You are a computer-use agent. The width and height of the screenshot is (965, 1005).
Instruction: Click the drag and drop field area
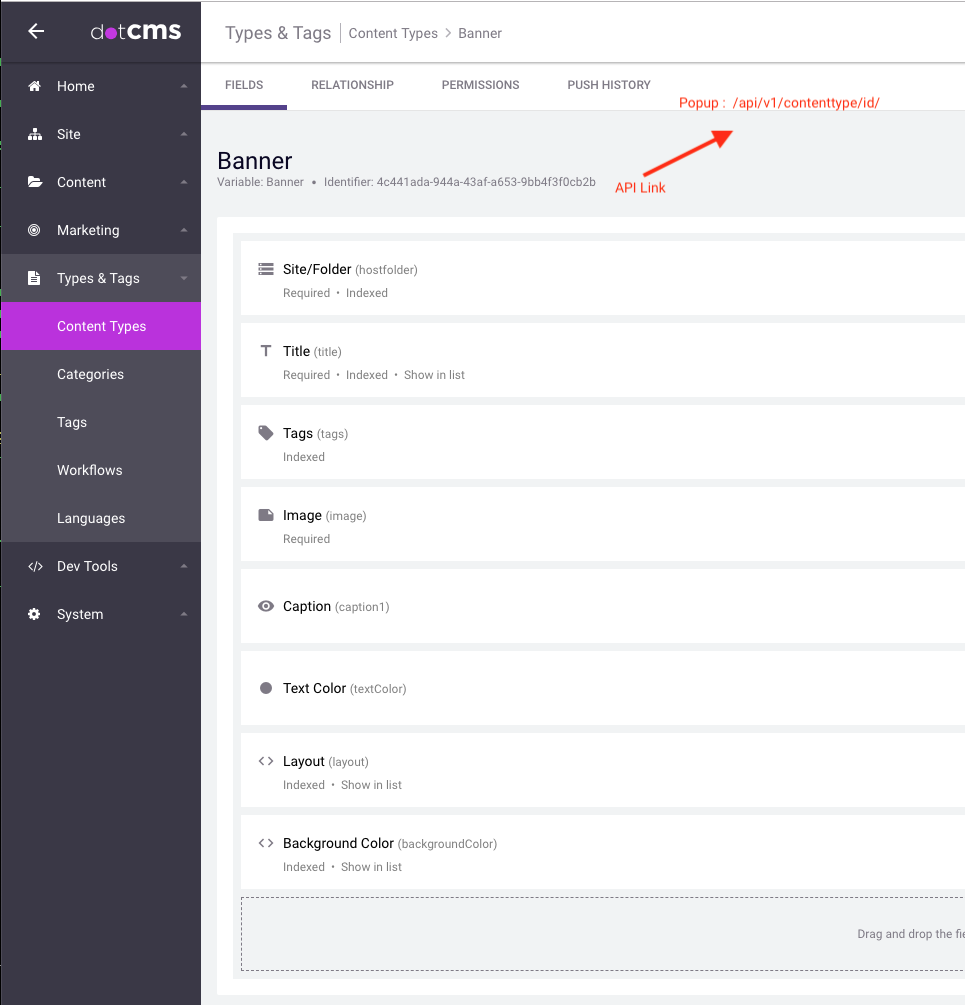[x=600, y=933]
